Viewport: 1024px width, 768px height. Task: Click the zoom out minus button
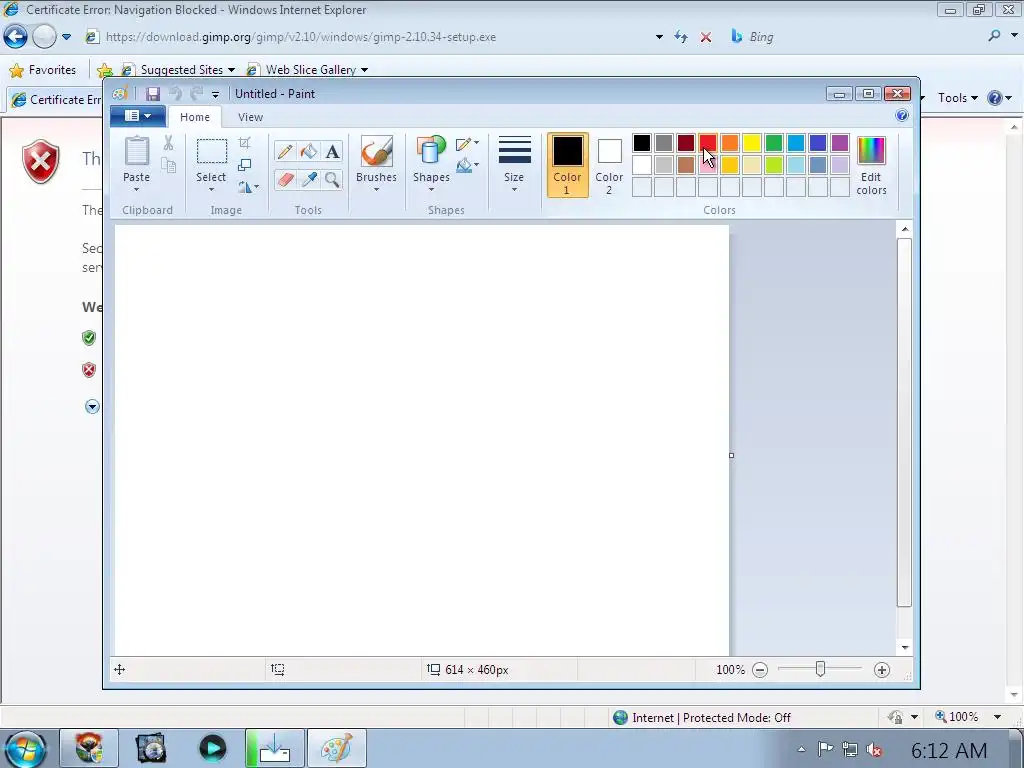(x=760, y=670)
